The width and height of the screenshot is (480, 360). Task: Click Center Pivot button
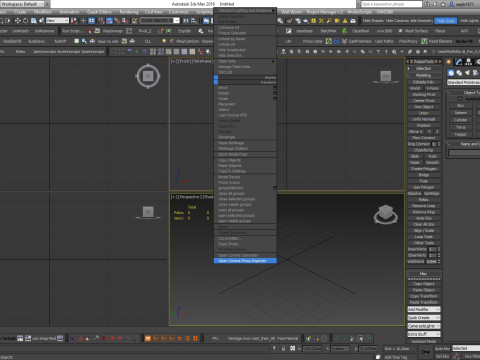pyautogui.click(x=424, y=101)
